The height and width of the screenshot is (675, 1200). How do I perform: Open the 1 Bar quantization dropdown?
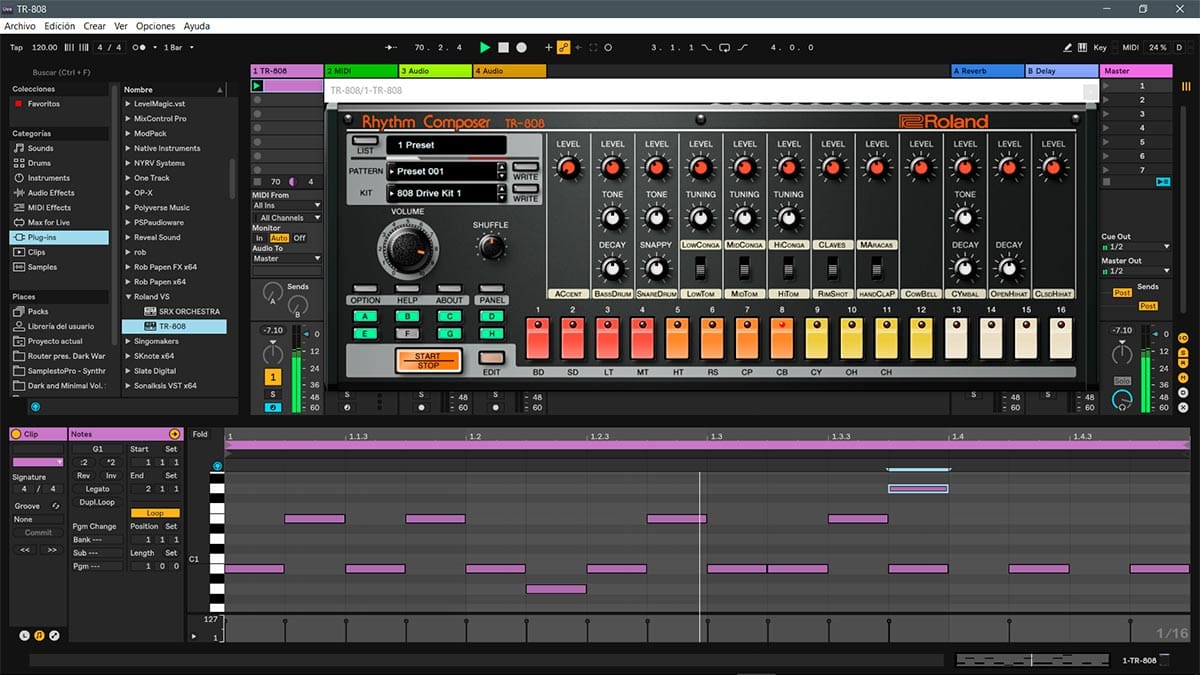click(179, 47)
